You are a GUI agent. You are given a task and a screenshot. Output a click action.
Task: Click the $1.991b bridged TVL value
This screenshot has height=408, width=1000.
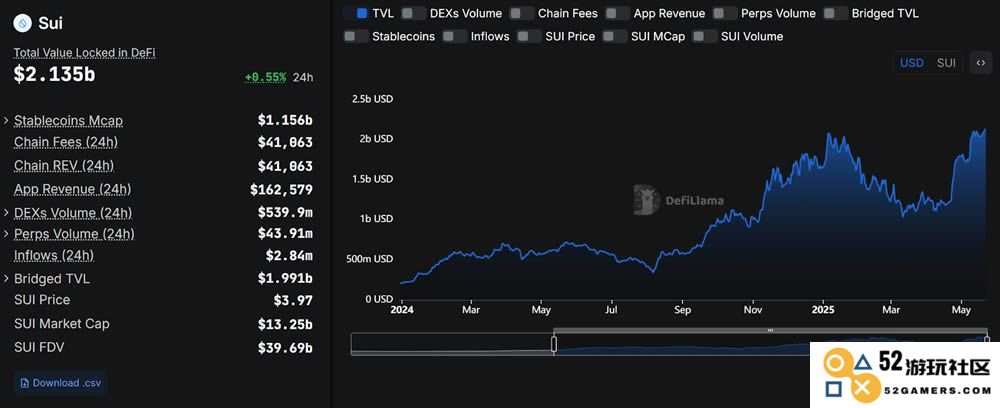pos(285,279)
